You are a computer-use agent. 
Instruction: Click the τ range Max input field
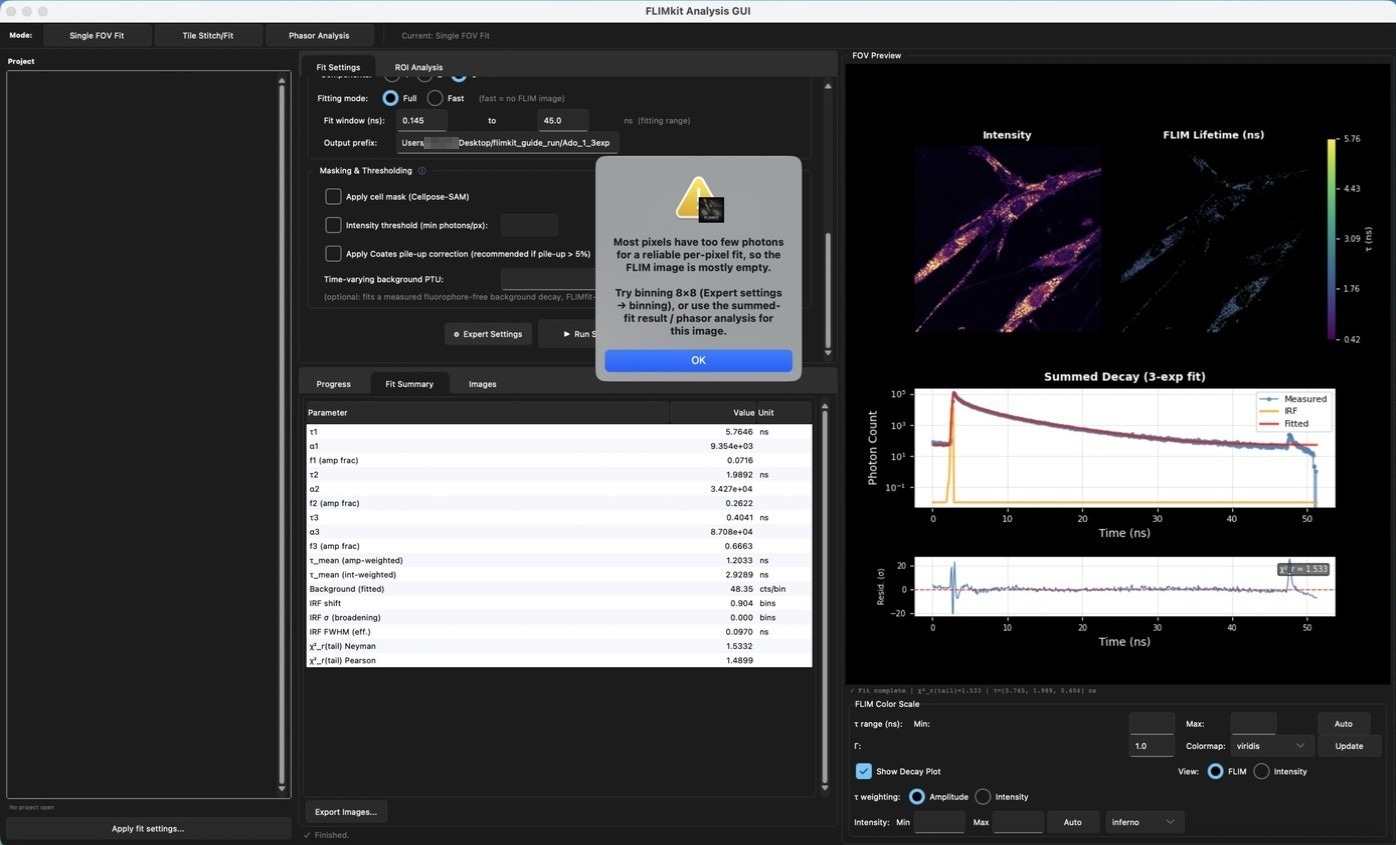click(x=1253, y=724)
